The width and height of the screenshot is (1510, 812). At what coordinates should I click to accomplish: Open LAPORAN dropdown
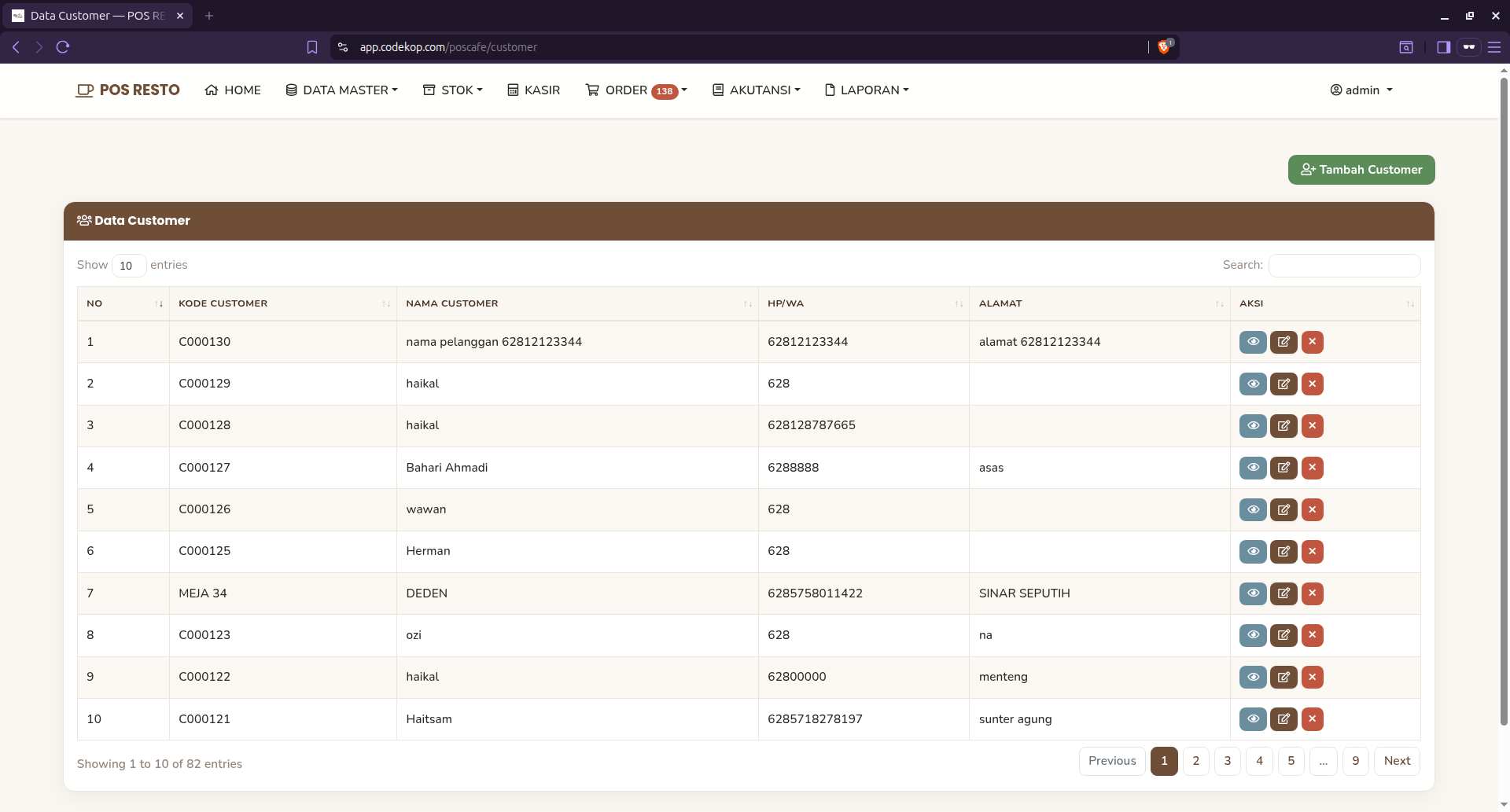[x=867, y=90]
